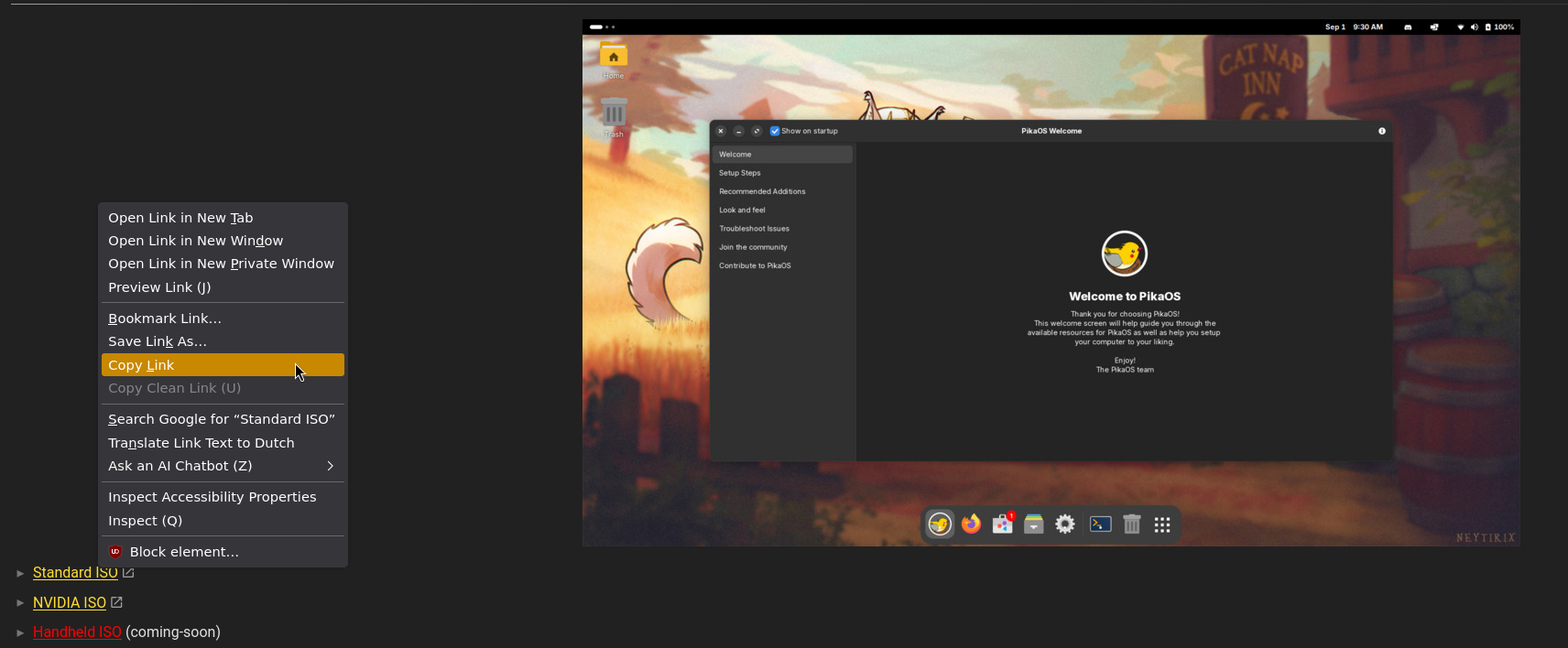Click the "(coming-soon)" text
Viewport: 1568px width, 648px height.
coord(173,632)
